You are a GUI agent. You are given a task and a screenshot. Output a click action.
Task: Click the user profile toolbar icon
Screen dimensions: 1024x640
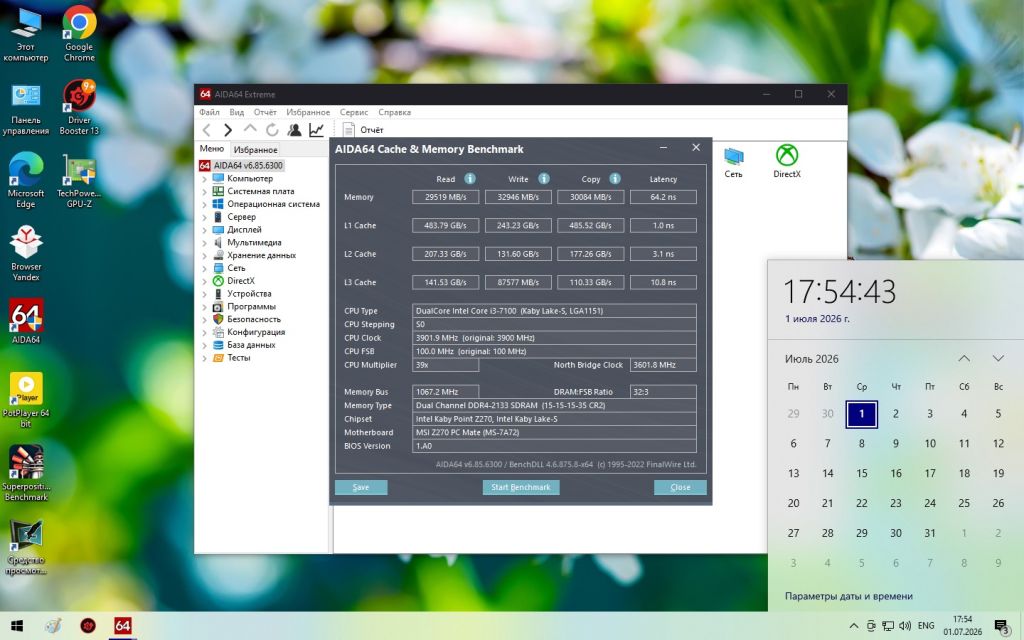tap(295, 130)
